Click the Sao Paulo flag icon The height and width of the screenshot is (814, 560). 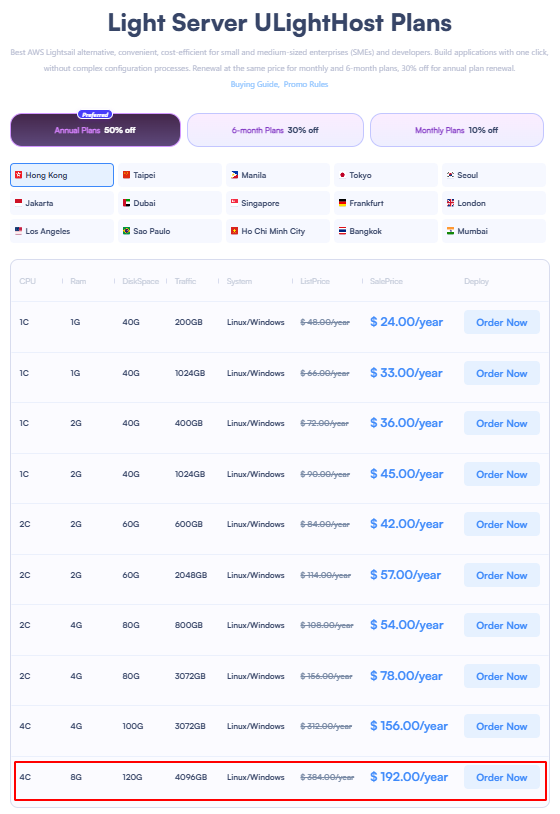pos(127,231)
